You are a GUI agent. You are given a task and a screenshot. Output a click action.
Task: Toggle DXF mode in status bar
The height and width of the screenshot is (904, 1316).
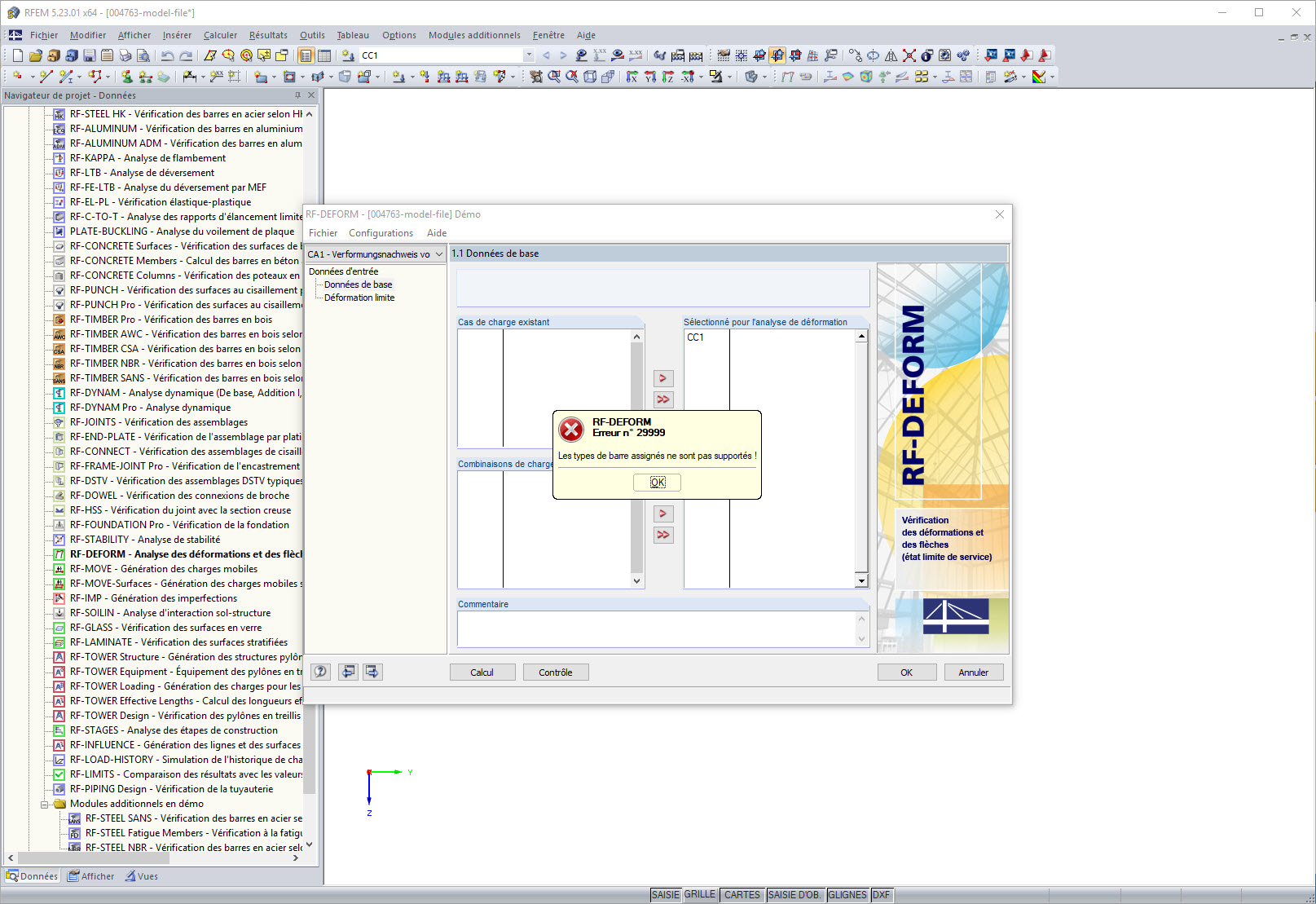[881, 895]
